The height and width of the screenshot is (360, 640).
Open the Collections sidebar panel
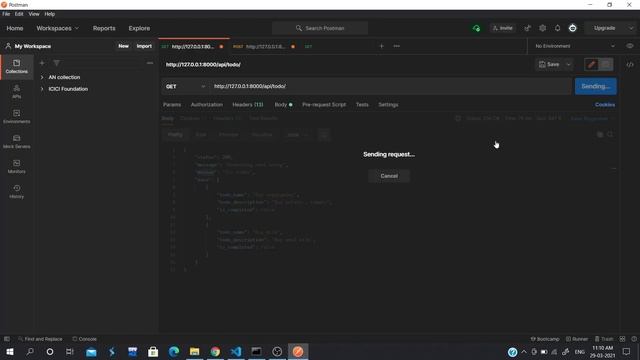[x=16, y=67]
